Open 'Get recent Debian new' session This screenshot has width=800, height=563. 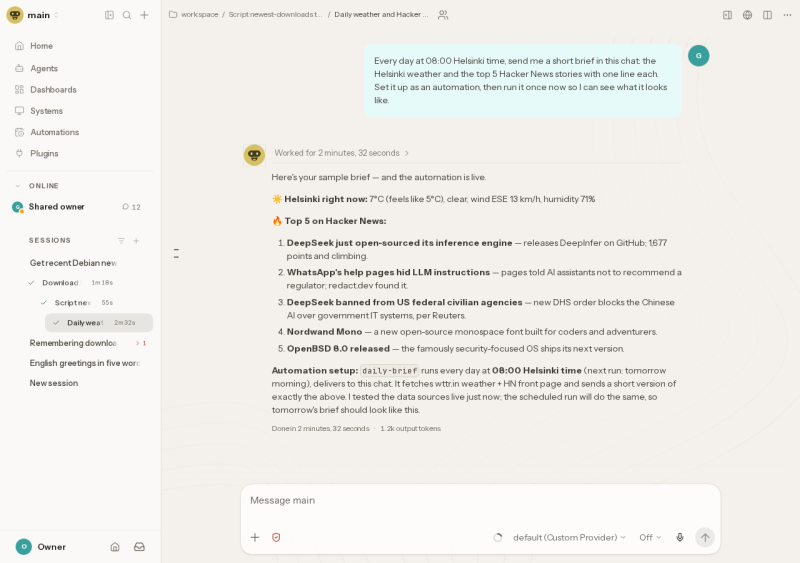click(x=73, y=263)
